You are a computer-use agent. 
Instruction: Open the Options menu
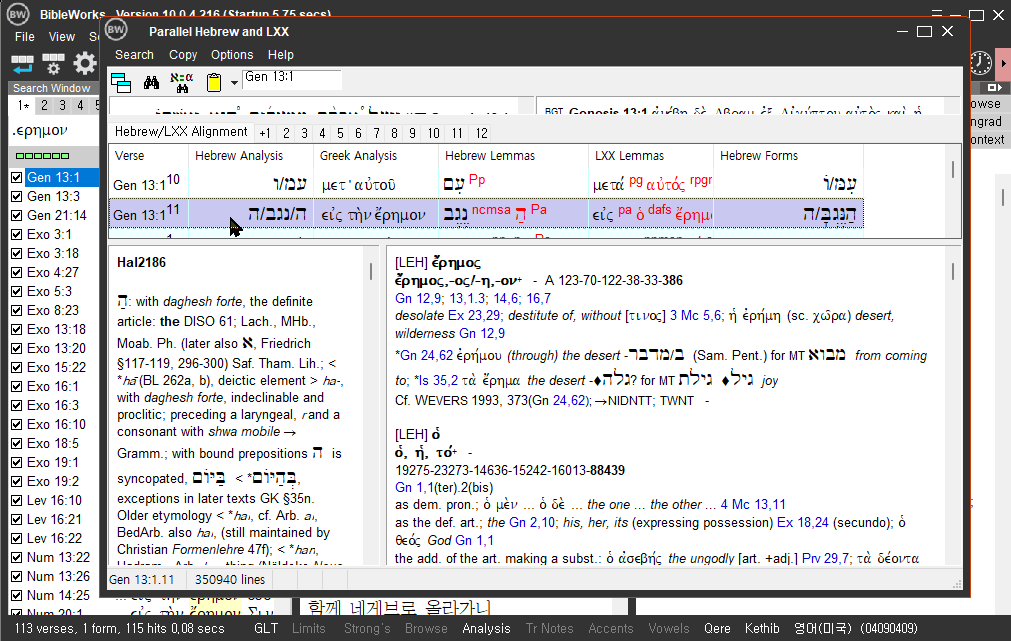(231, 55)
